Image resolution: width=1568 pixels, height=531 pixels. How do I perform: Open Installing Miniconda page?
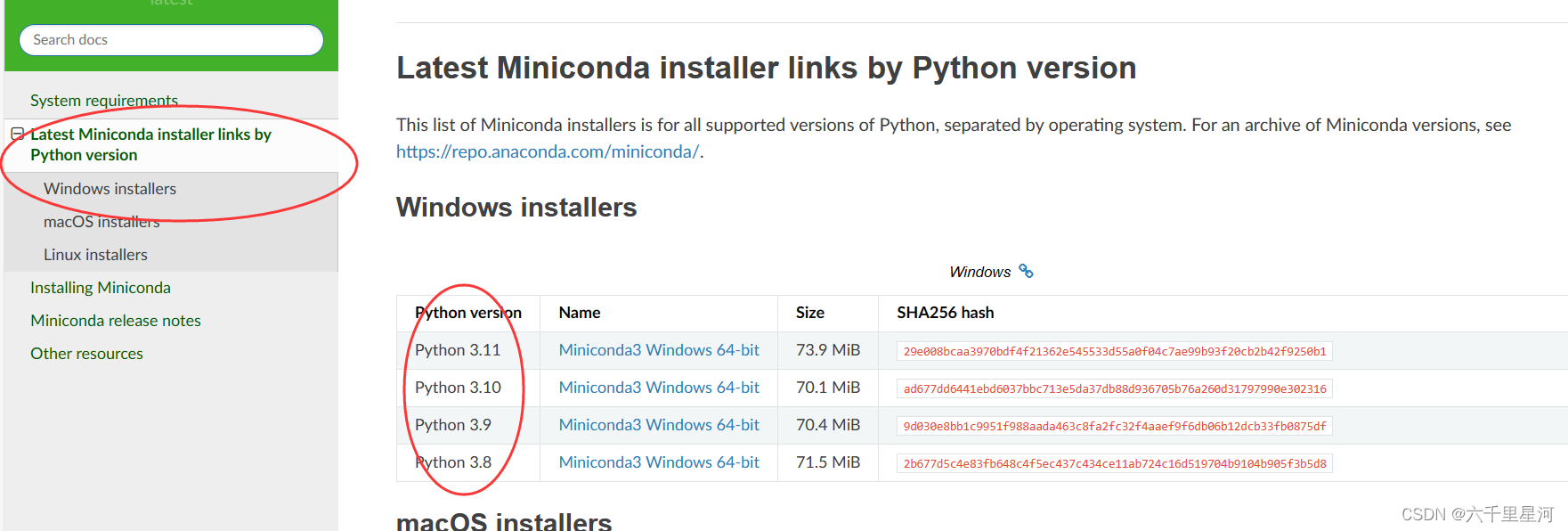[101, 288]
